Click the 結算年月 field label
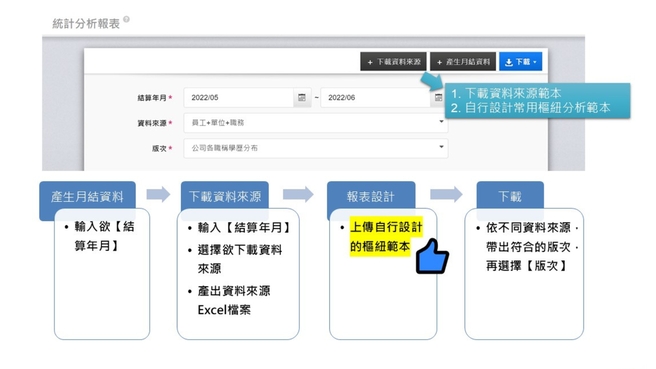 (152, 98)
